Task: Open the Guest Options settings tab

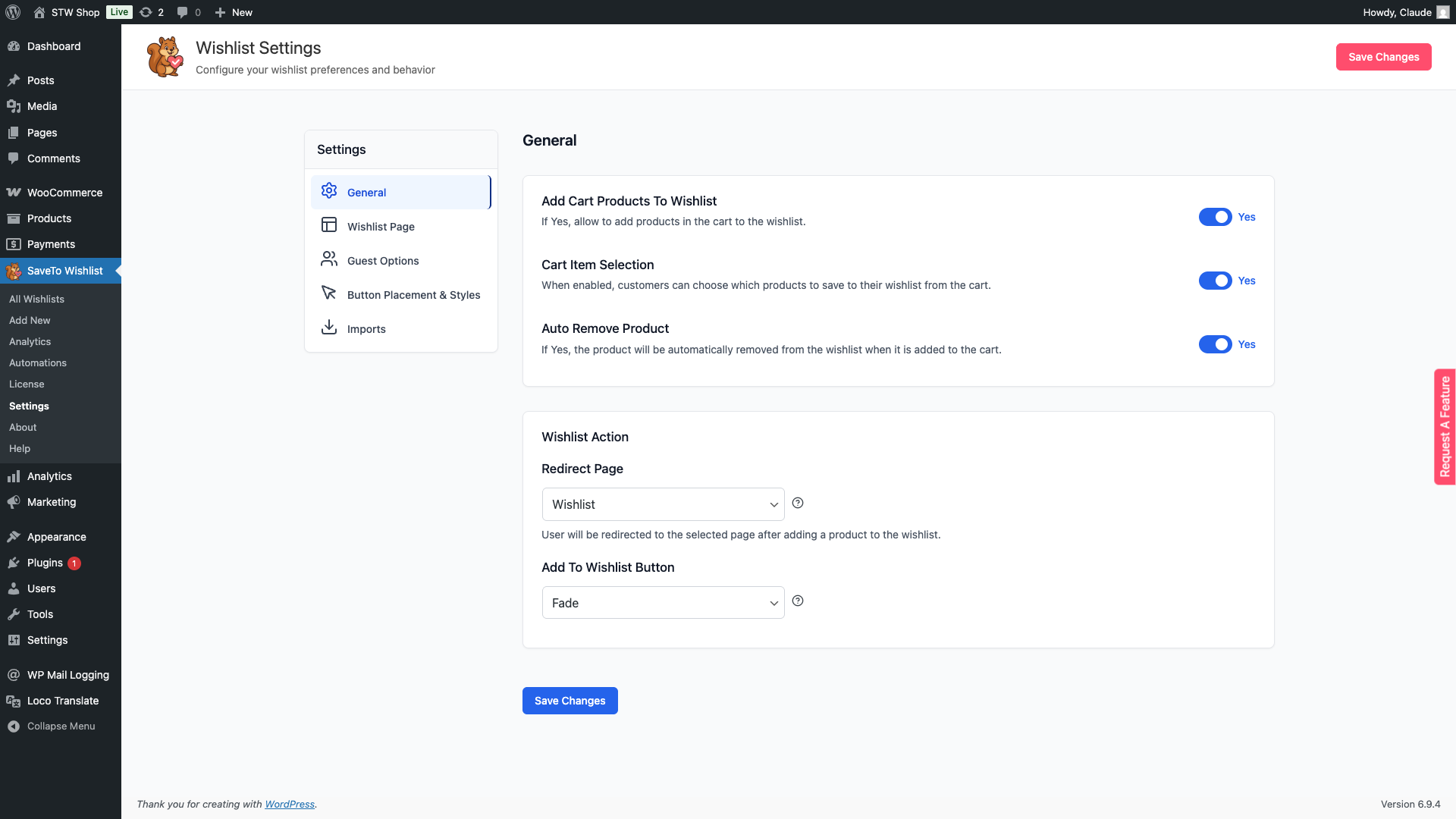Action: (400, 260)
